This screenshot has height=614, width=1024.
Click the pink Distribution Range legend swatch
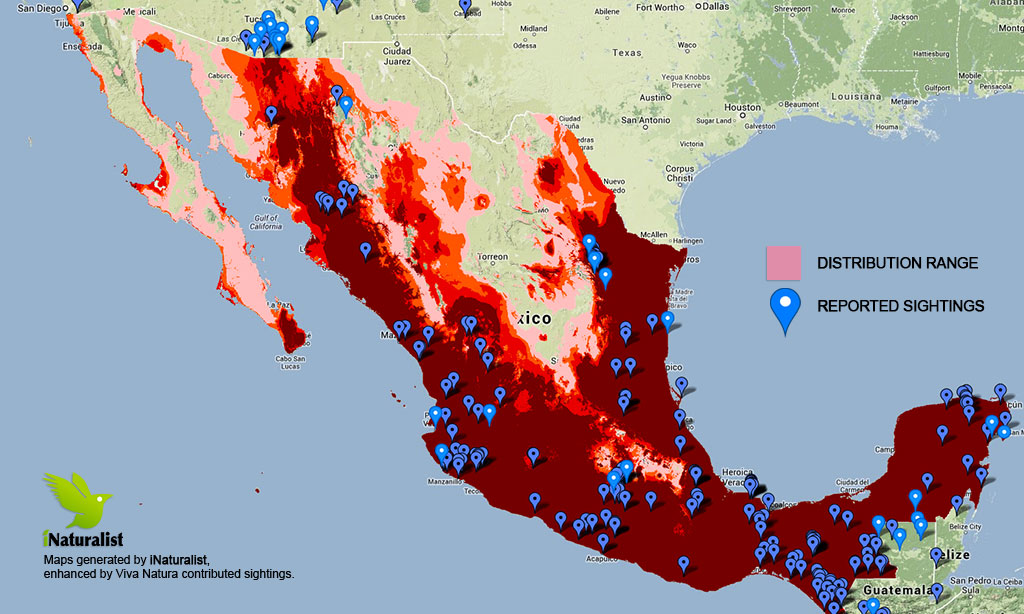pyautogui.click(x=784, y=263)
